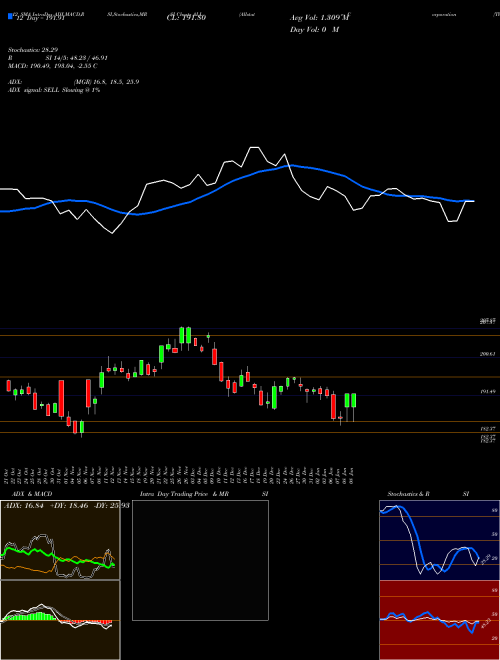The height and width of the screenshot is (660, 500).
Task: Click the 'Day Vol: 0 M' label
Action: pos(314,29)
